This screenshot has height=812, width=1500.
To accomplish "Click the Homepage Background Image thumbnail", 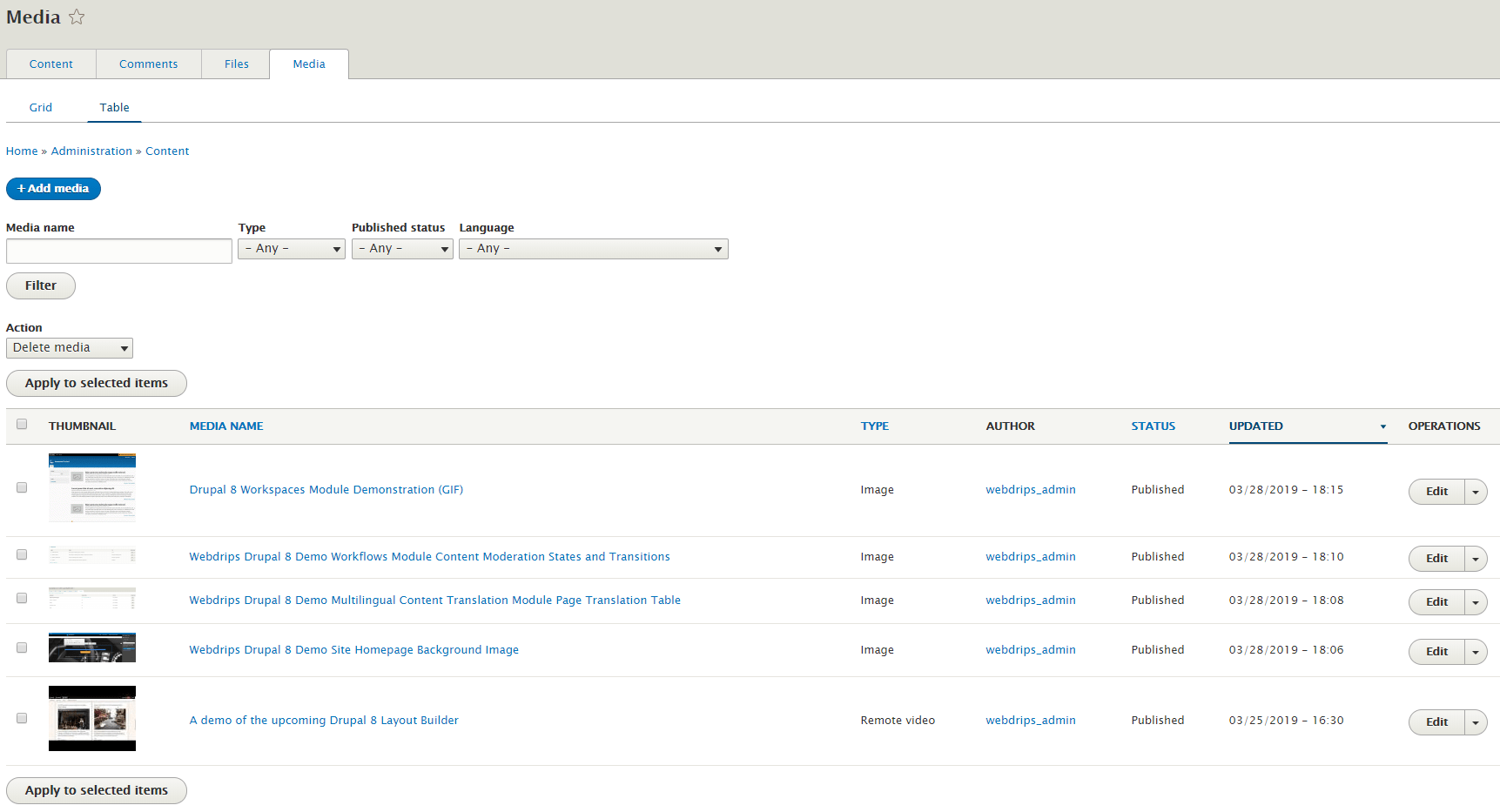I will tap(91, 648).
